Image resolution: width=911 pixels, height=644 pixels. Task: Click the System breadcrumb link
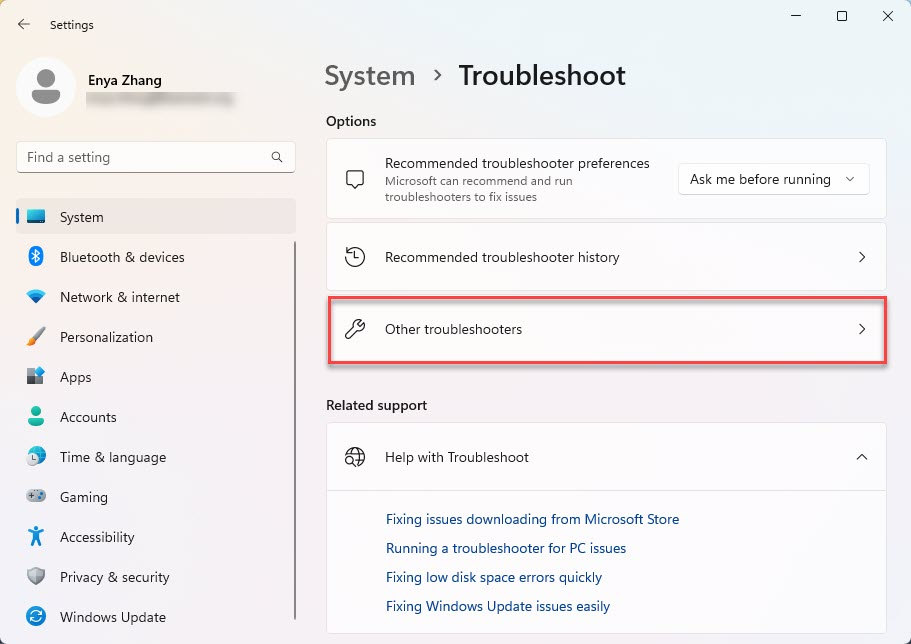point(370,76)
